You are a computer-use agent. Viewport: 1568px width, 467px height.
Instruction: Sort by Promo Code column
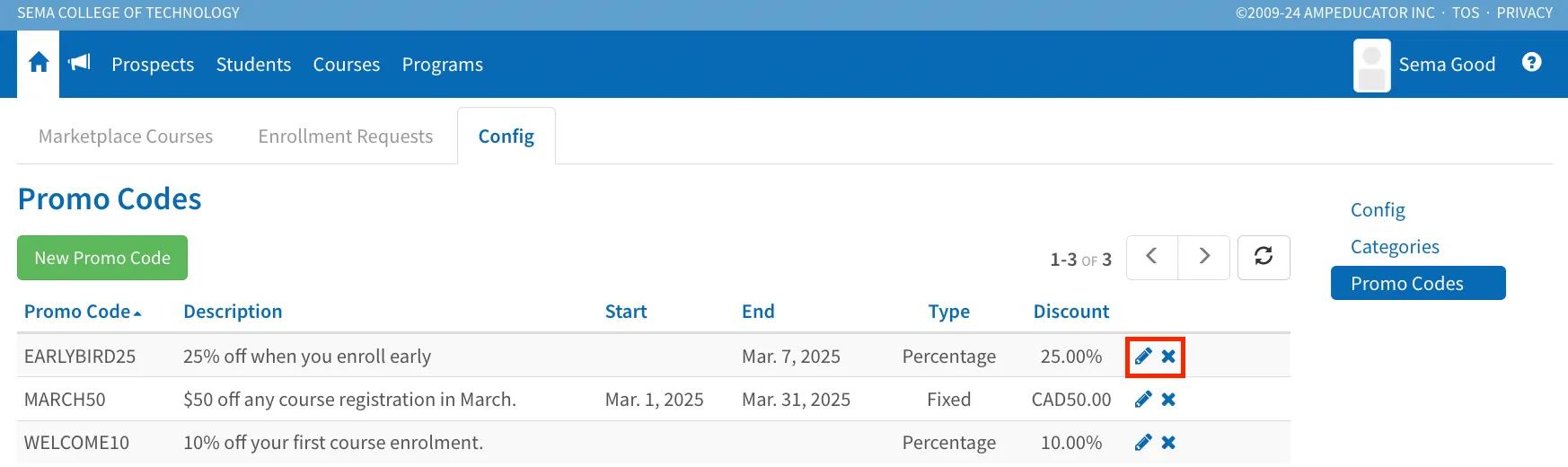[78, 312]
